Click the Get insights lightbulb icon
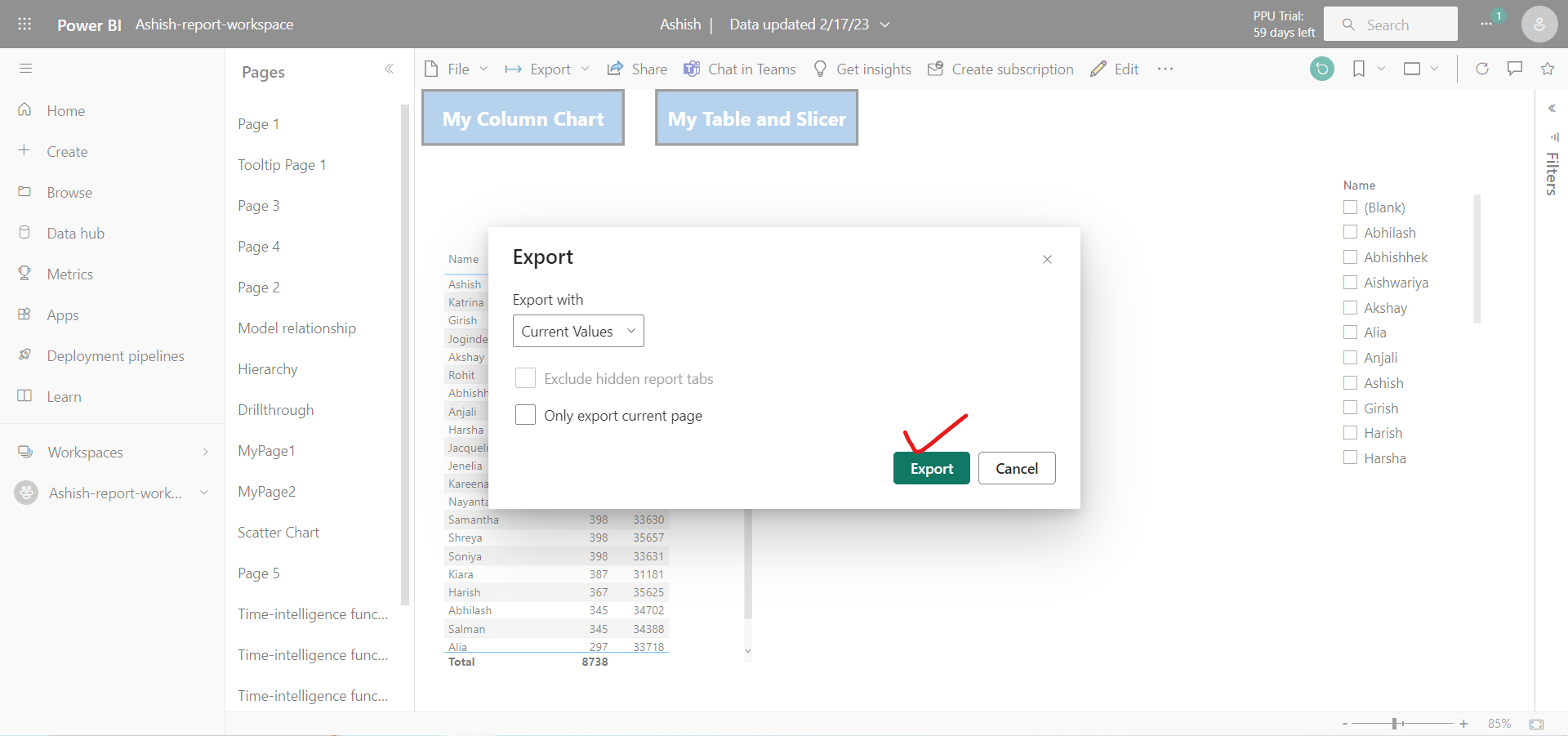 tap(819, 69)
